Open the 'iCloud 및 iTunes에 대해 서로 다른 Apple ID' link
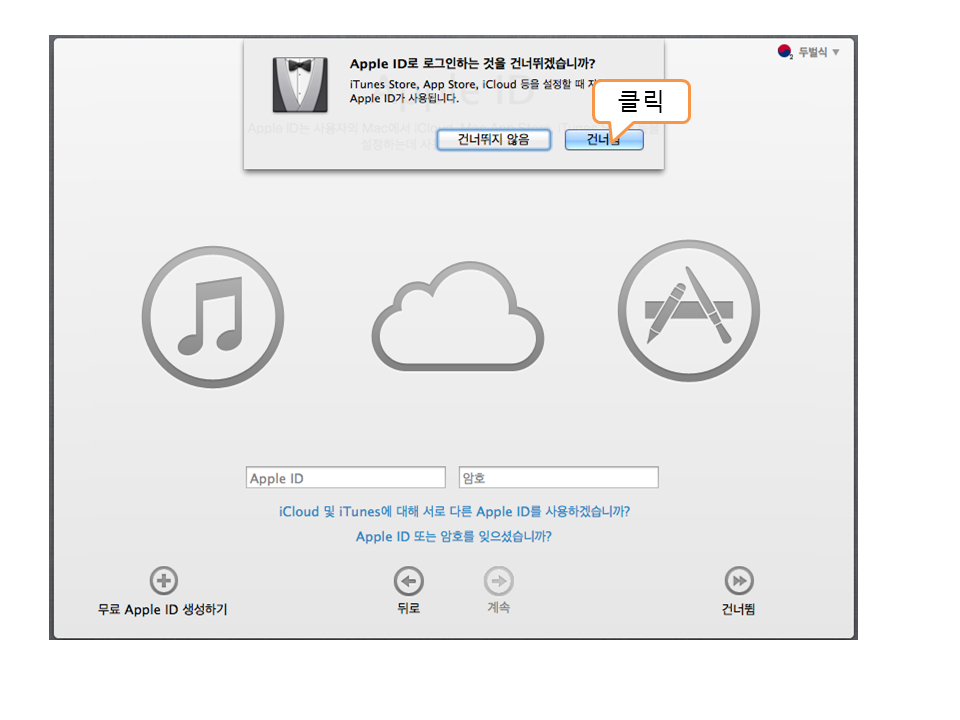960x720 pixels. [454, 511]
